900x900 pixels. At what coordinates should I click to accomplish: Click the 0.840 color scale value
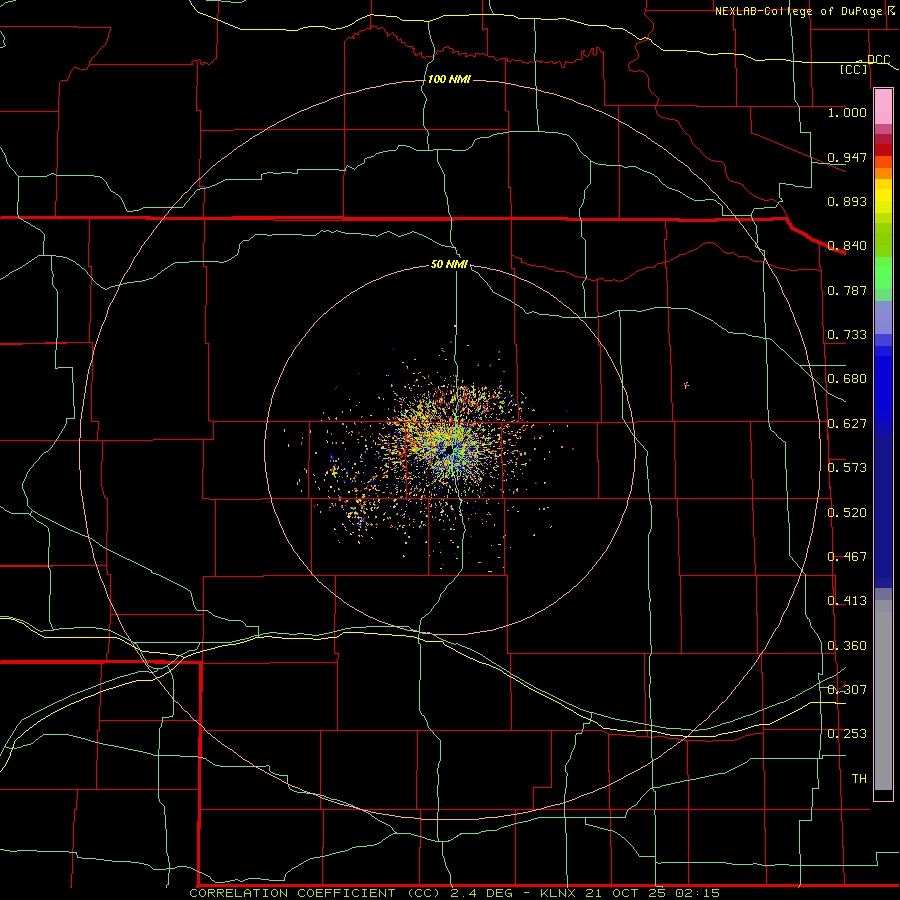click(x=847, y=246)
